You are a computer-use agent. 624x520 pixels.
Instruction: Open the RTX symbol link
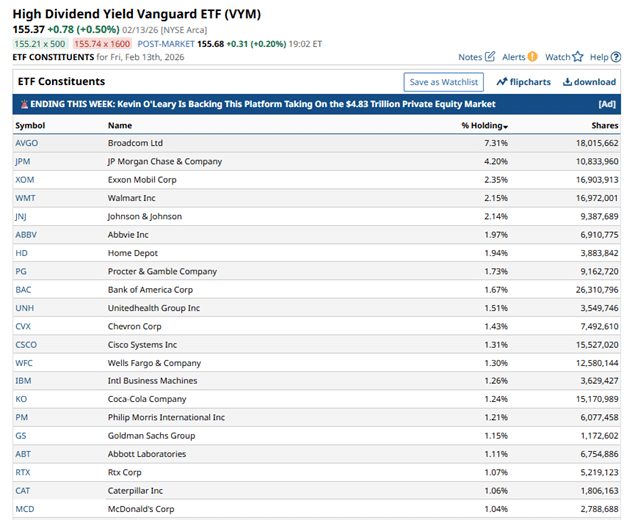(23, 472)
